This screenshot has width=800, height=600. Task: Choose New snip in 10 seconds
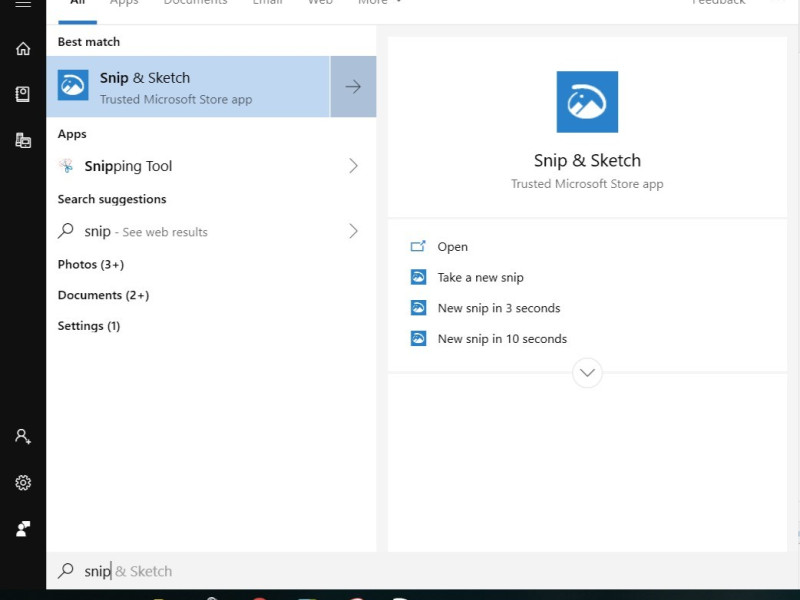[502, 339]
